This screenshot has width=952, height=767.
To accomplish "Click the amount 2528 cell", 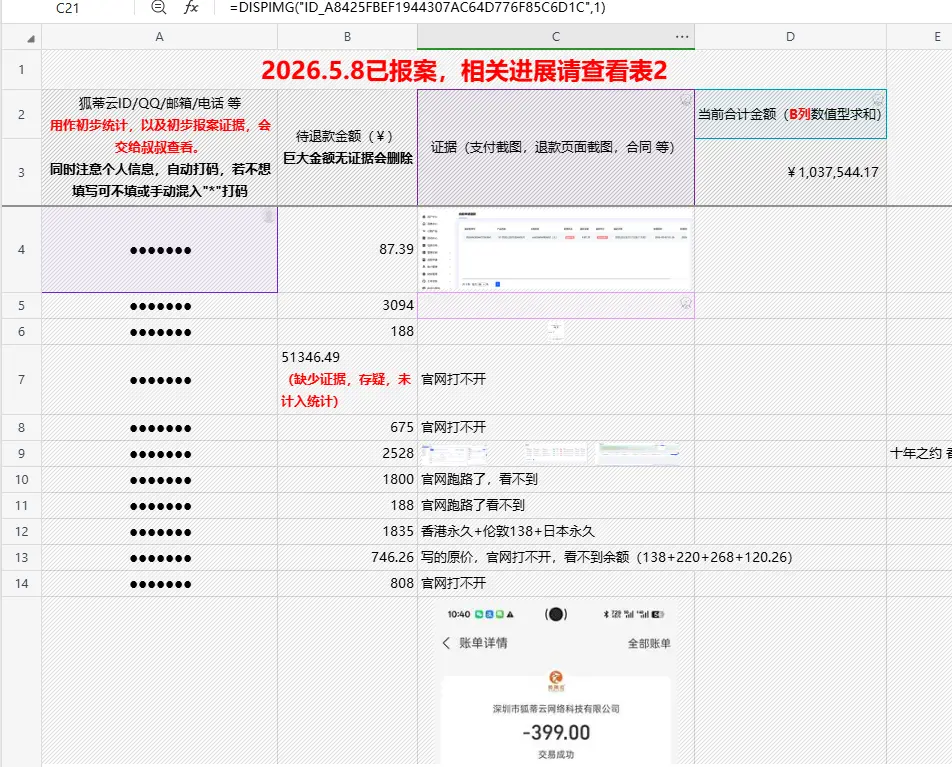I will click(x=347, y=454).
